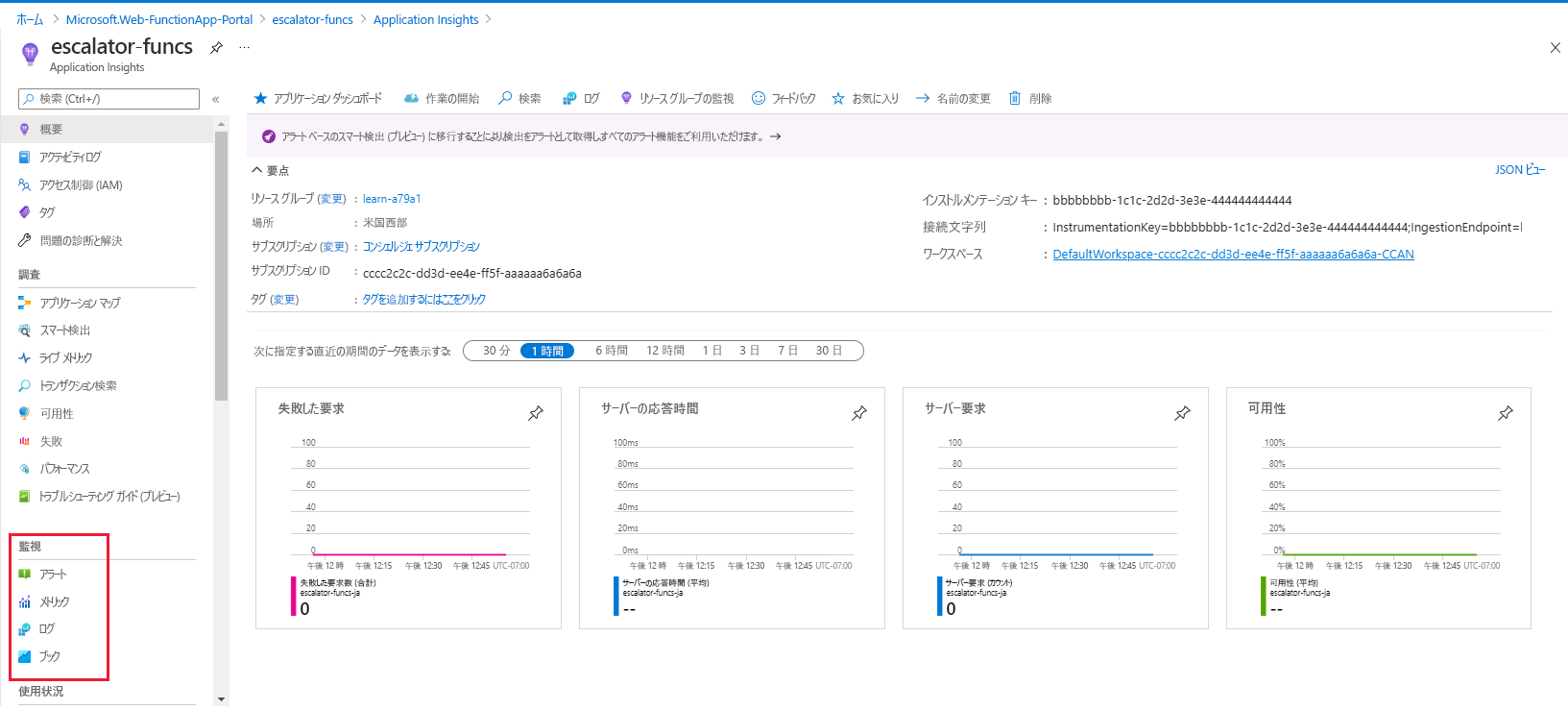Close the Application Insights blade
Screen dimensions: 1568x710
(1556, 48)
